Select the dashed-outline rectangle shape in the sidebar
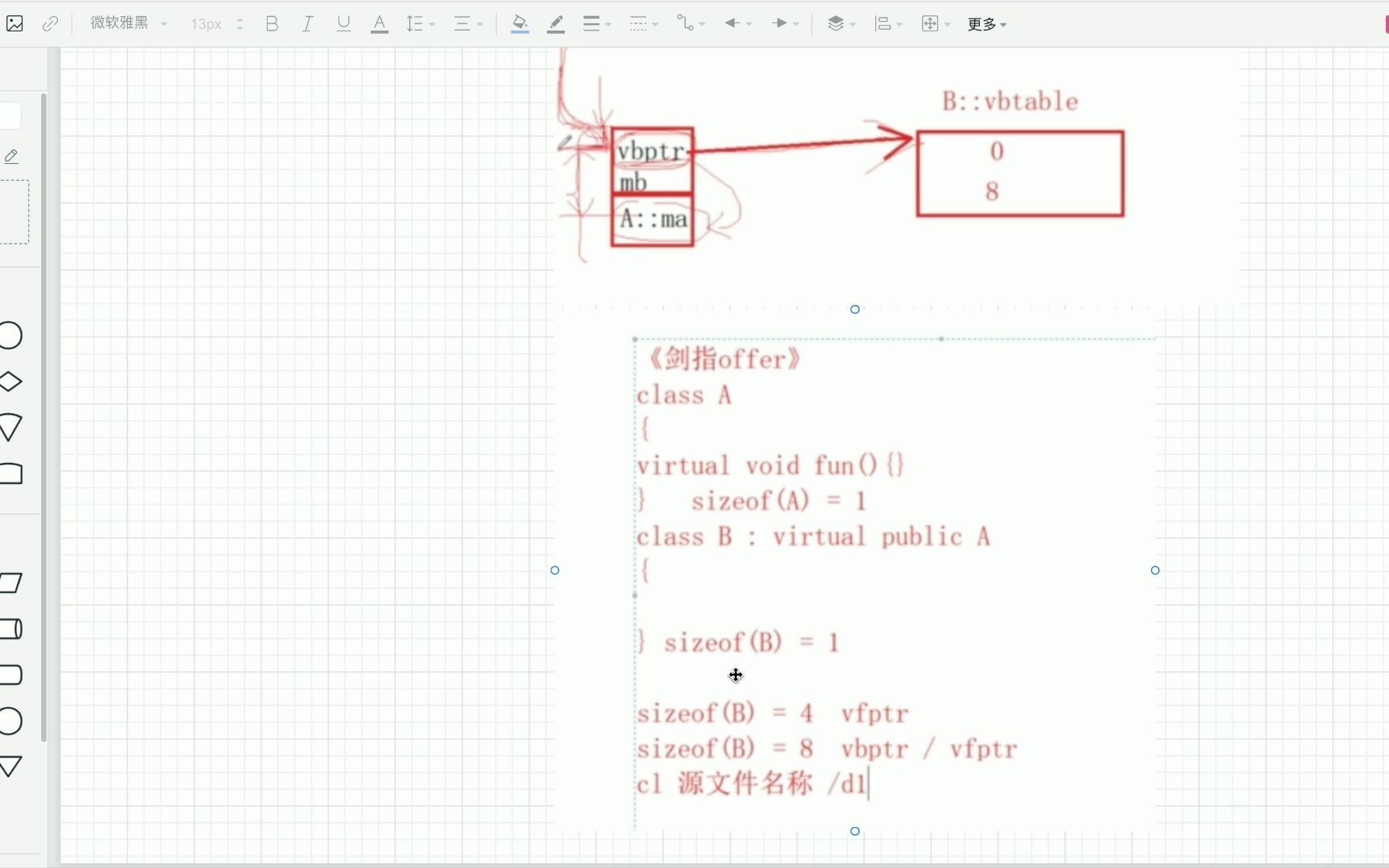This screenshot has height=868, width=1389. 14,212
